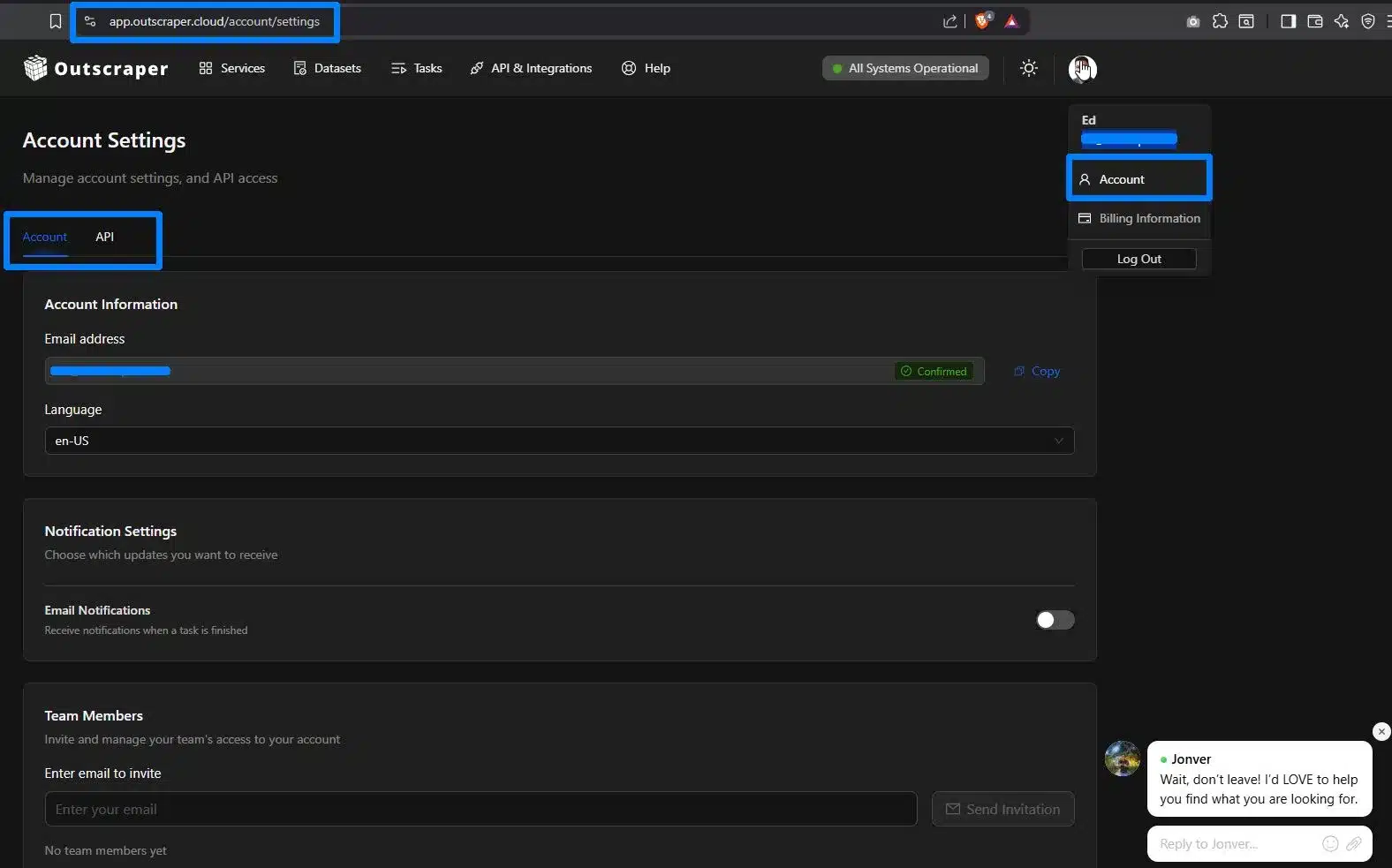The width and height of the screenshot is (1392, 868).
Task: Select Billing Information in profile menu
Action: (1139, 218)
